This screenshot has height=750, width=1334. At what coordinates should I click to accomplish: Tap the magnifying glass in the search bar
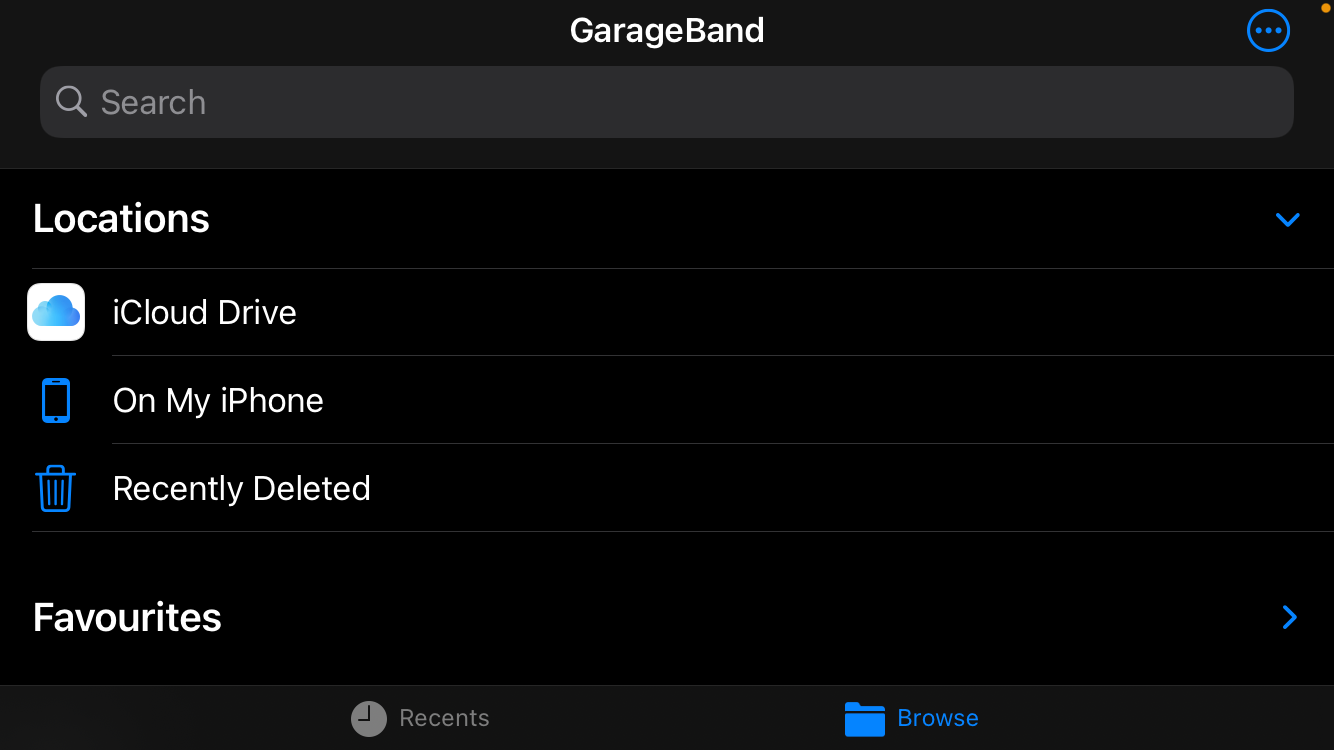[70, 101]
